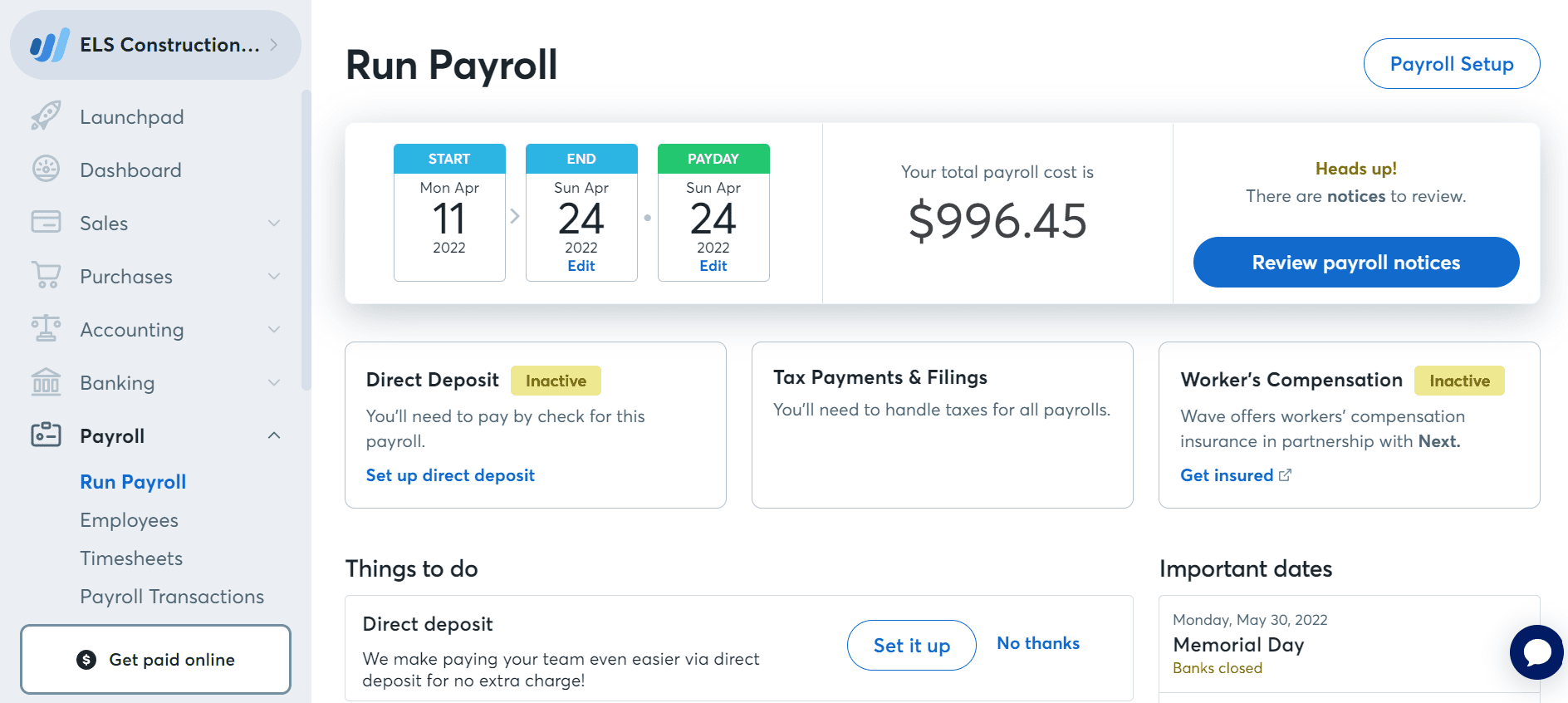The height and width of the screenshot is (703, 1568).
Task: Click dollar icon in Get paid online
Action: tap(86, 660)
